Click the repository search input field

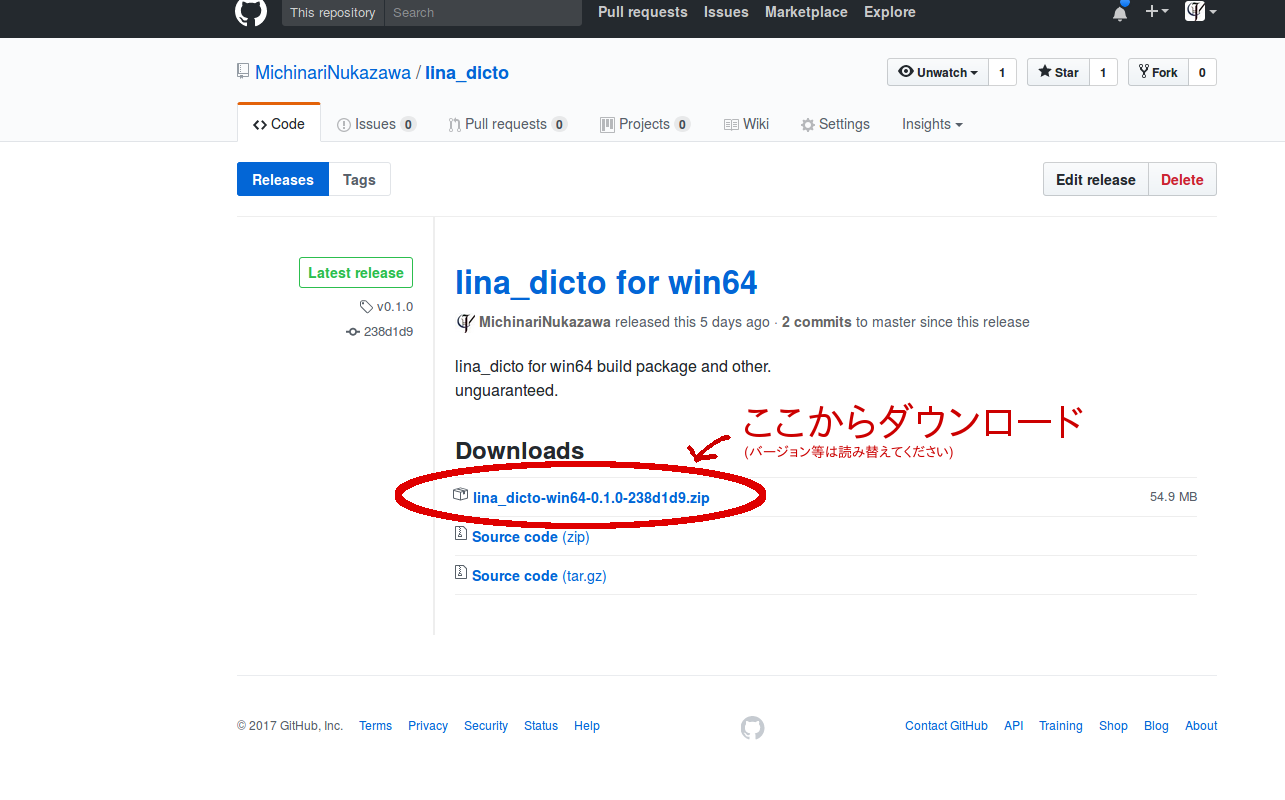(x=483, y=13)
